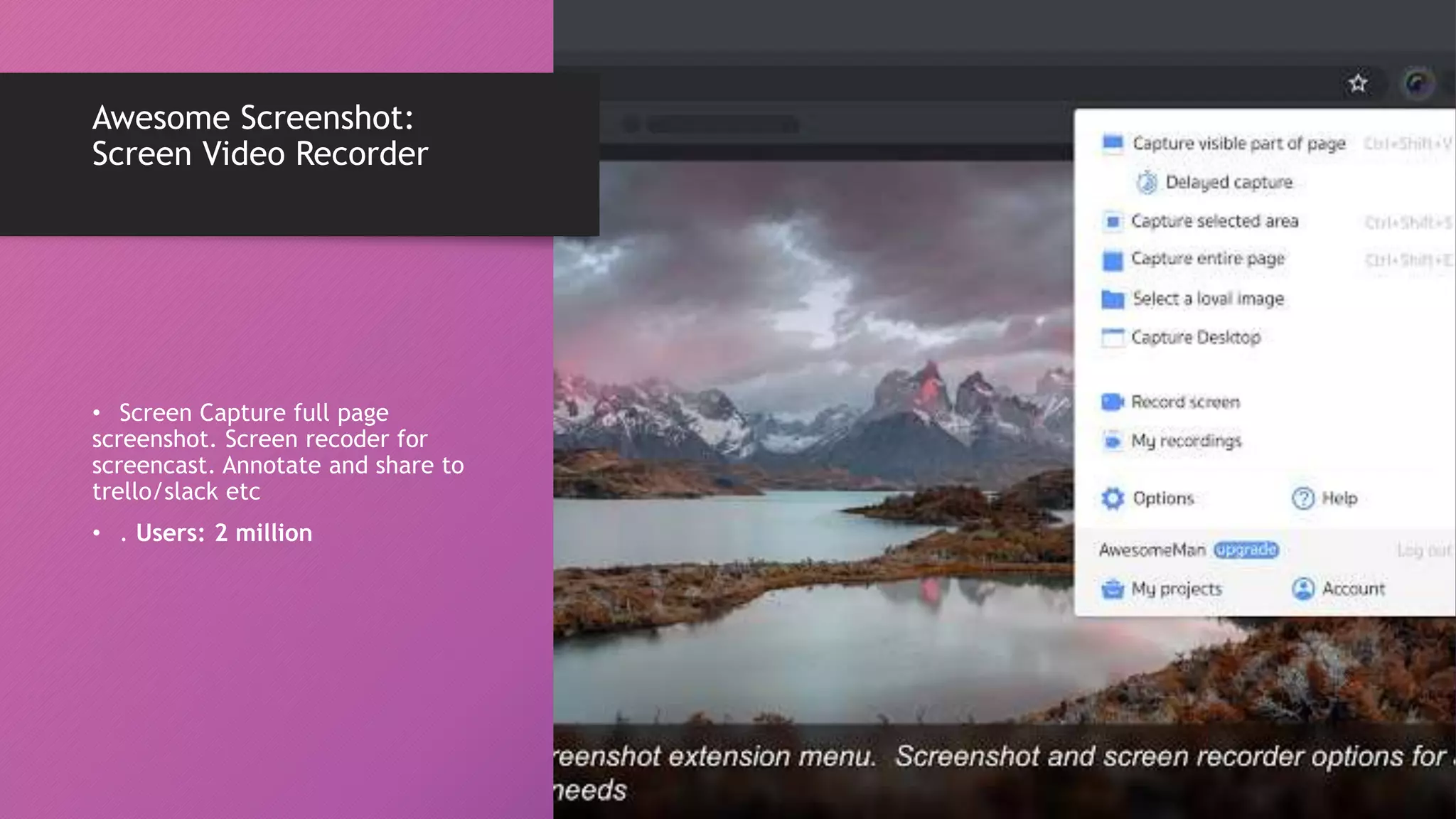Click the Log out link
The height and width of the screenshot is (819, 1456).
pyautogui.click(x=1425, y=550)
